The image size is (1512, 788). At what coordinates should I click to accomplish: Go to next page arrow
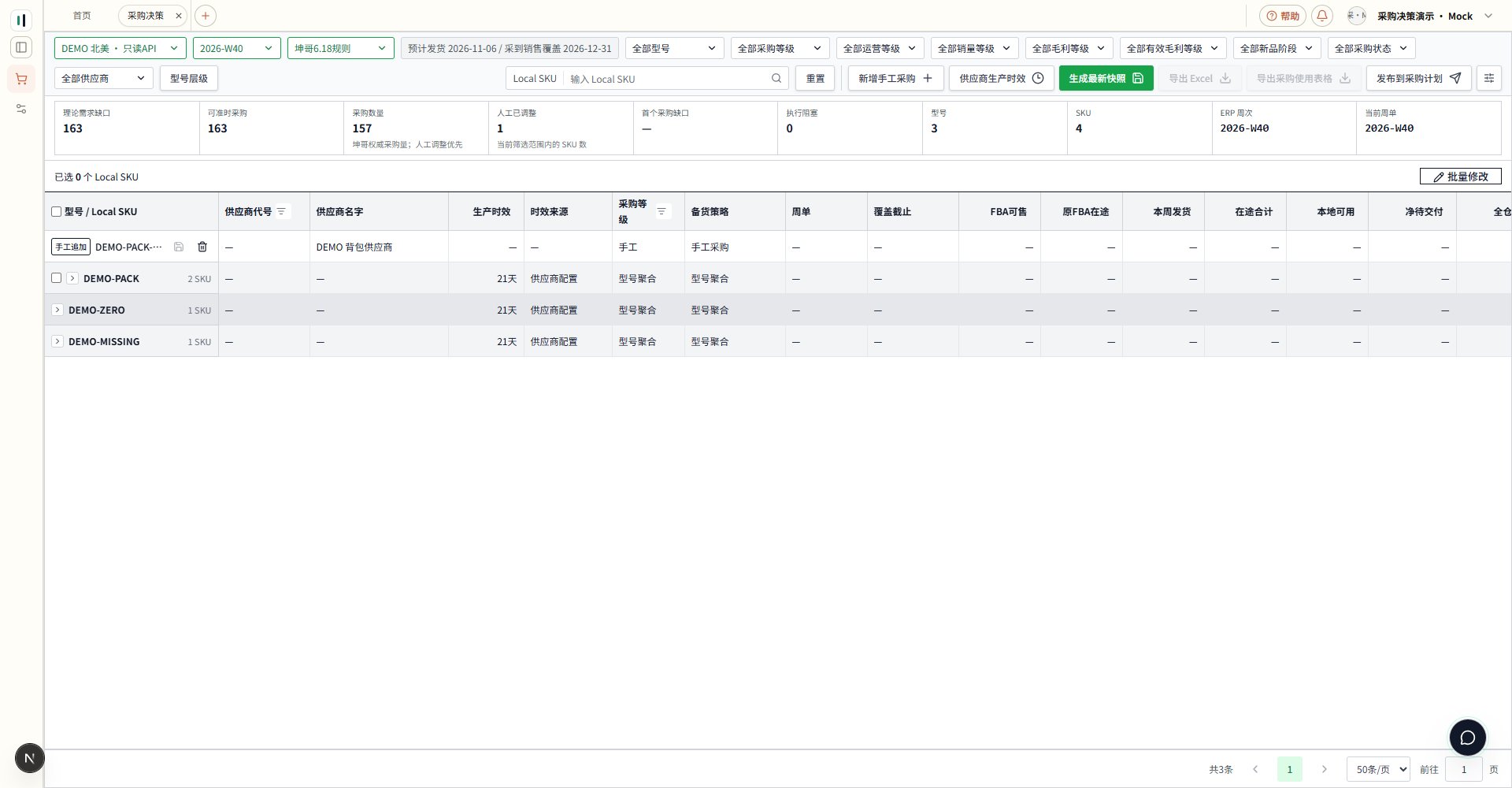(1325, 769)
